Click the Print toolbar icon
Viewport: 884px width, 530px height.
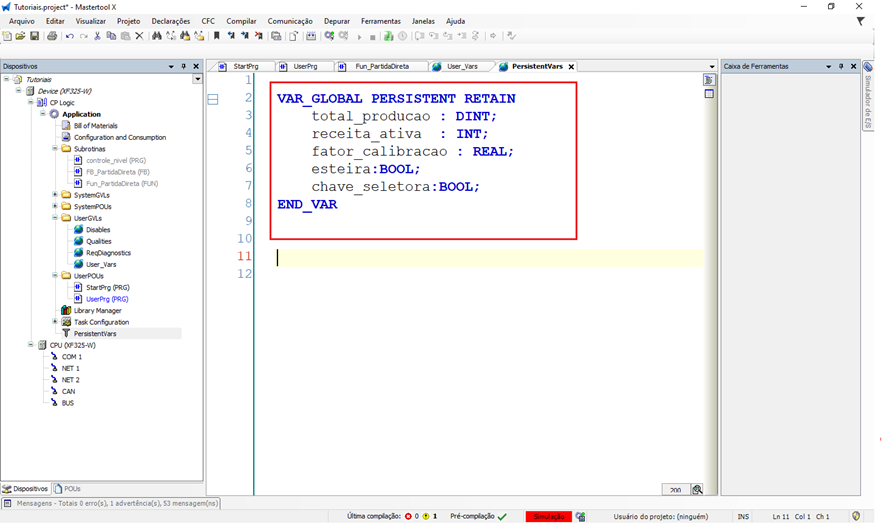[x=50, y=36]
